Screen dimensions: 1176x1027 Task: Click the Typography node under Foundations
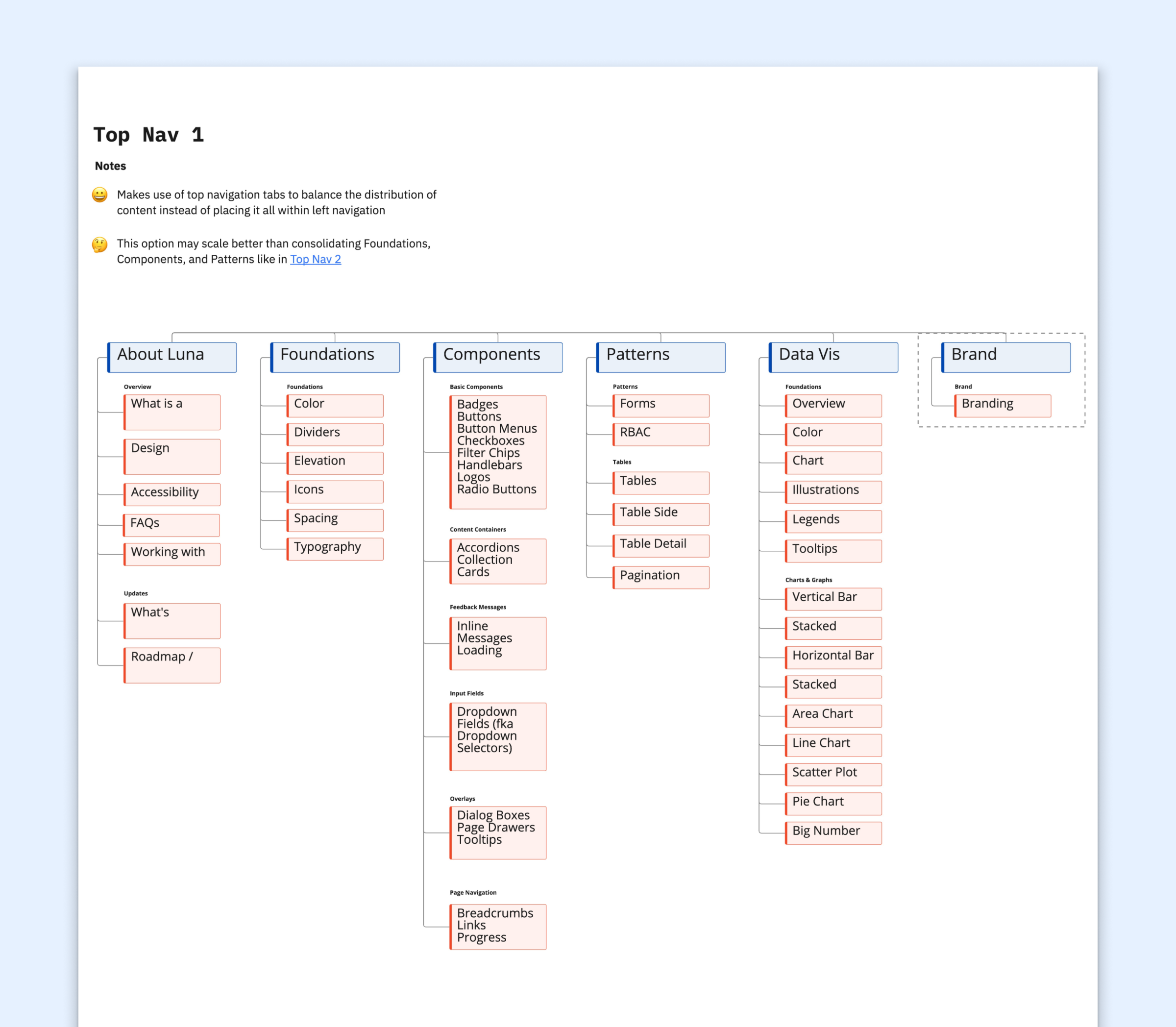point(335,548)
